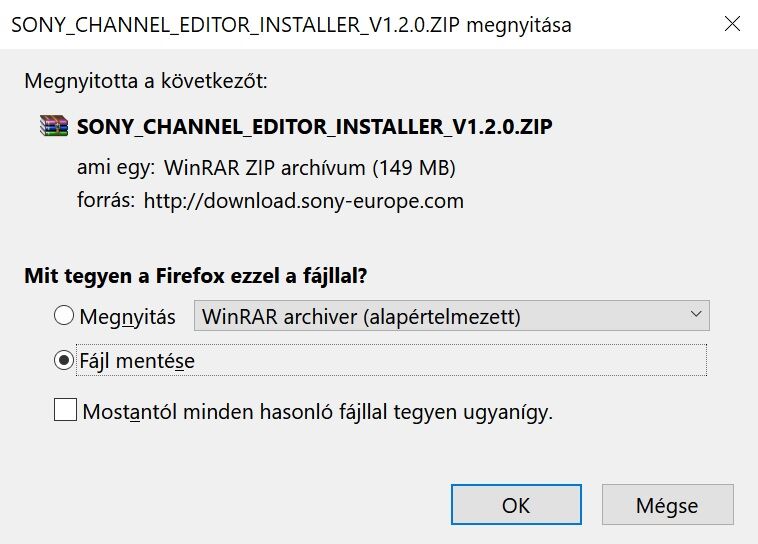Select the Megnyitás radio button
This screenshot has height=544, width=758.
[x=64, y=317]
